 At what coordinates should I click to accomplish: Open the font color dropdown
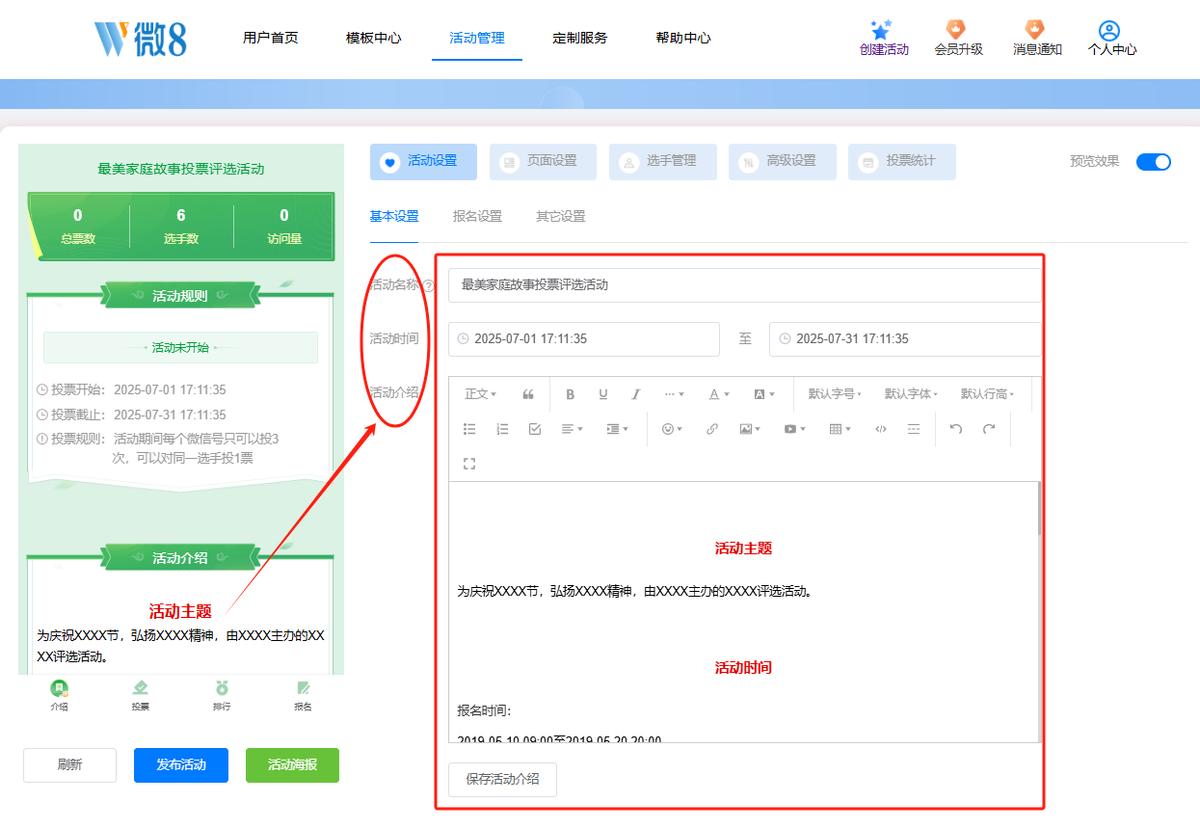pyautogui.click(x=719, y=394)
